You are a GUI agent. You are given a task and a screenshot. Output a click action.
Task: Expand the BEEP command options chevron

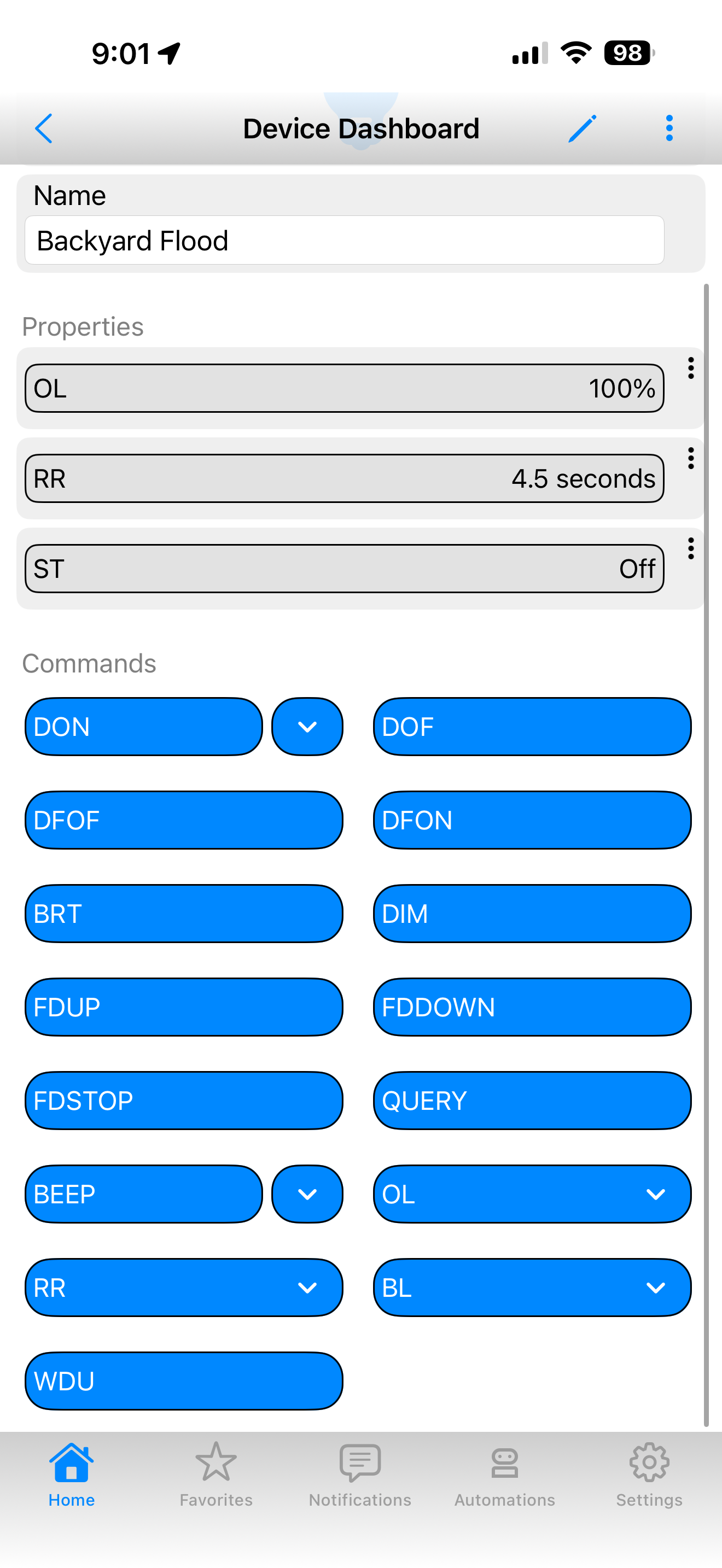pyautogui.click(x=307, y=1194)
